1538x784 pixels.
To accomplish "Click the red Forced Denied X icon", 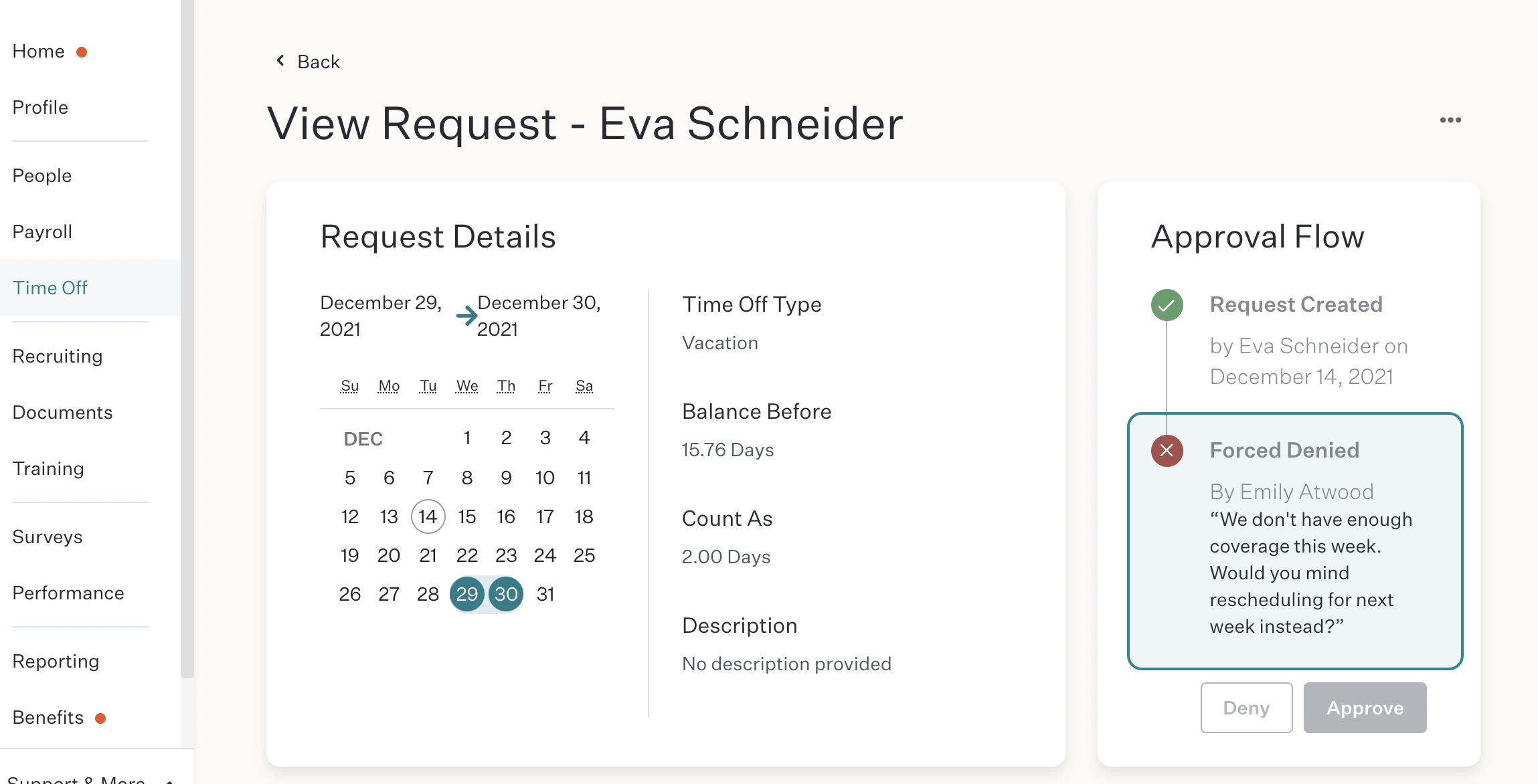I will click(1167, 450).
